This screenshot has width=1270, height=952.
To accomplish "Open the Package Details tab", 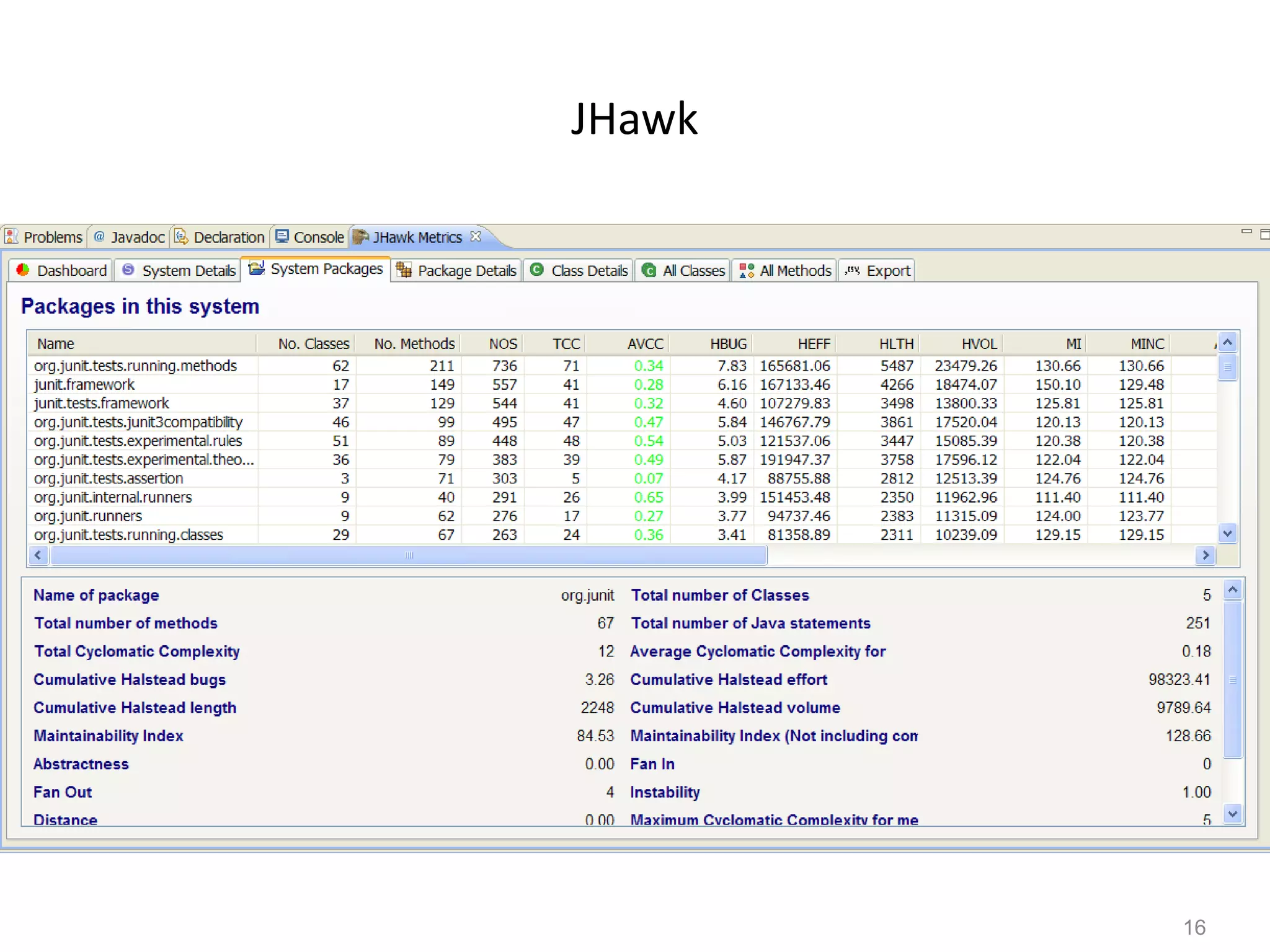I will click(456, 270).
